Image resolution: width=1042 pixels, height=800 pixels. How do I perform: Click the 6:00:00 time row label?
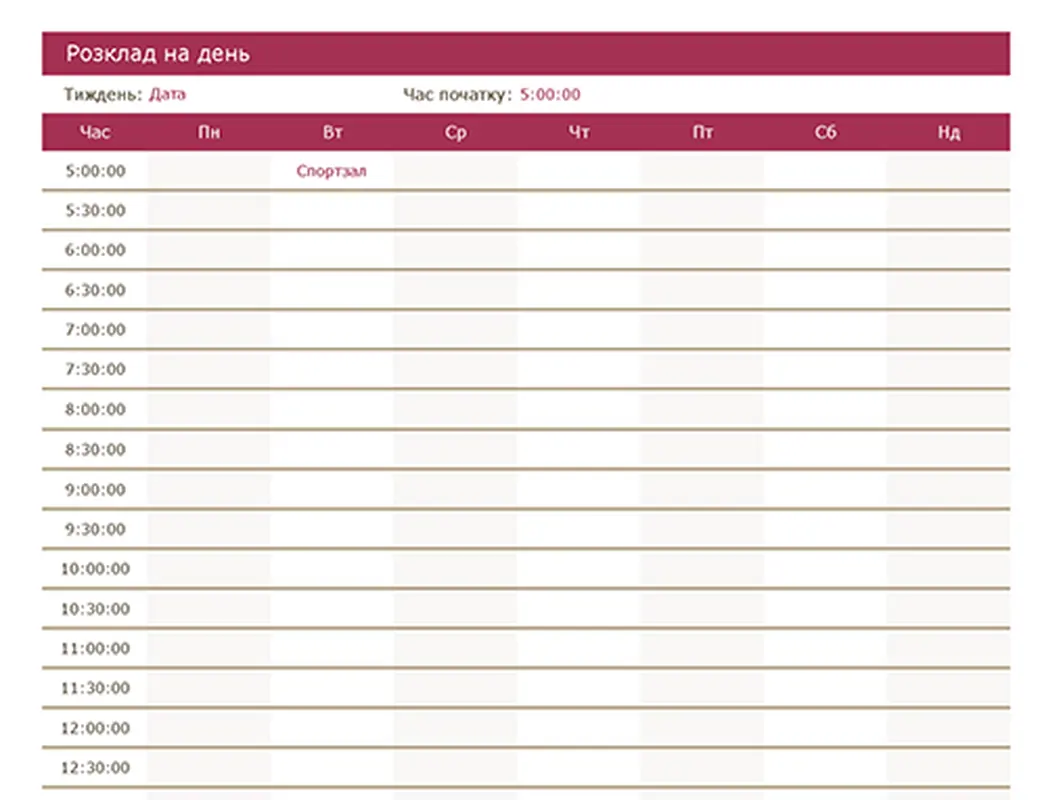pyautogui.click(x=95, y=250)
